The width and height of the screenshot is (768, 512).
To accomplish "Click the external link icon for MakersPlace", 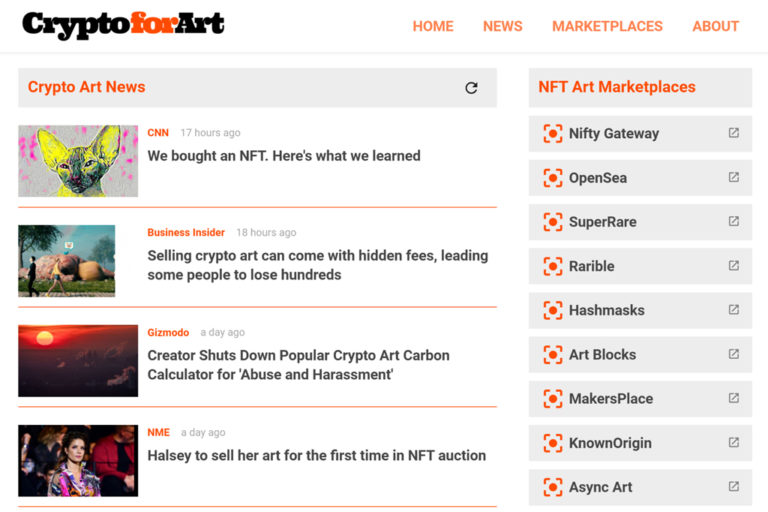I will coord(733,398).
